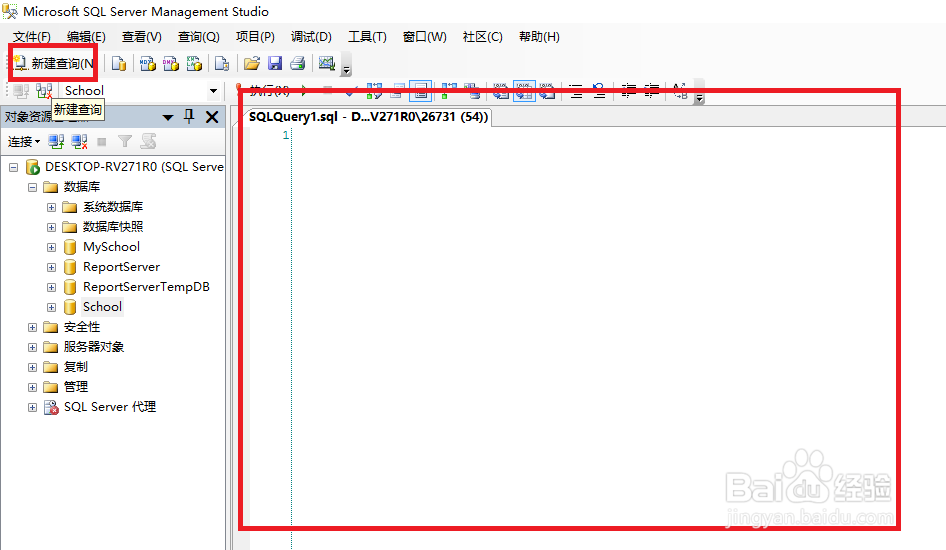Click the printer icon in standard toolbar

[x=298, y=63]
